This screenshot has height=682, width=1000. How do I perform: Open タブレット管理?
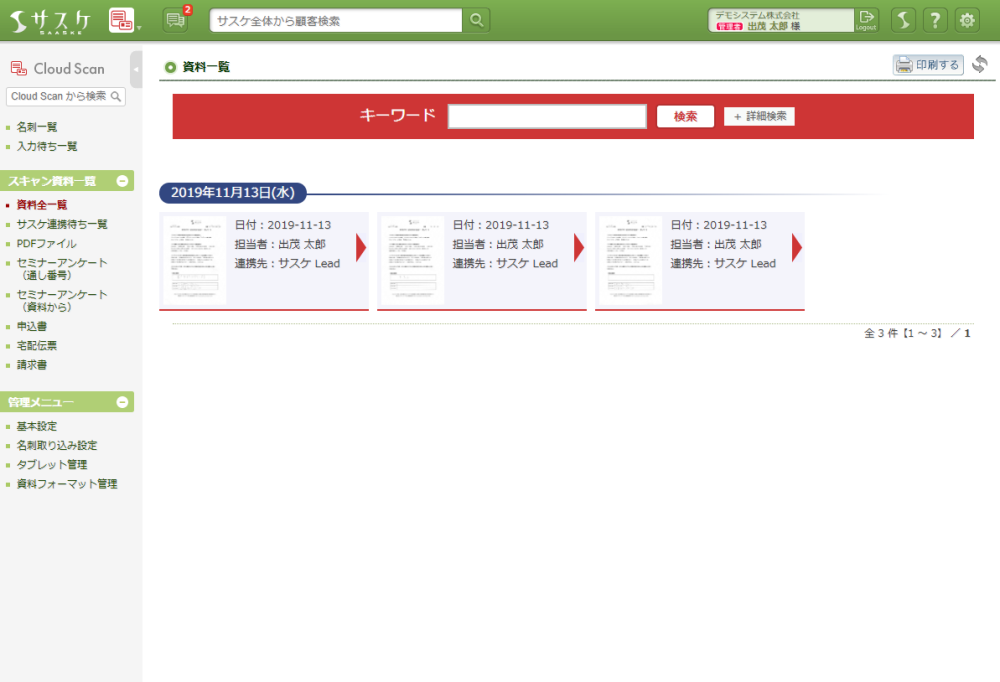click(x=52, y=464)
